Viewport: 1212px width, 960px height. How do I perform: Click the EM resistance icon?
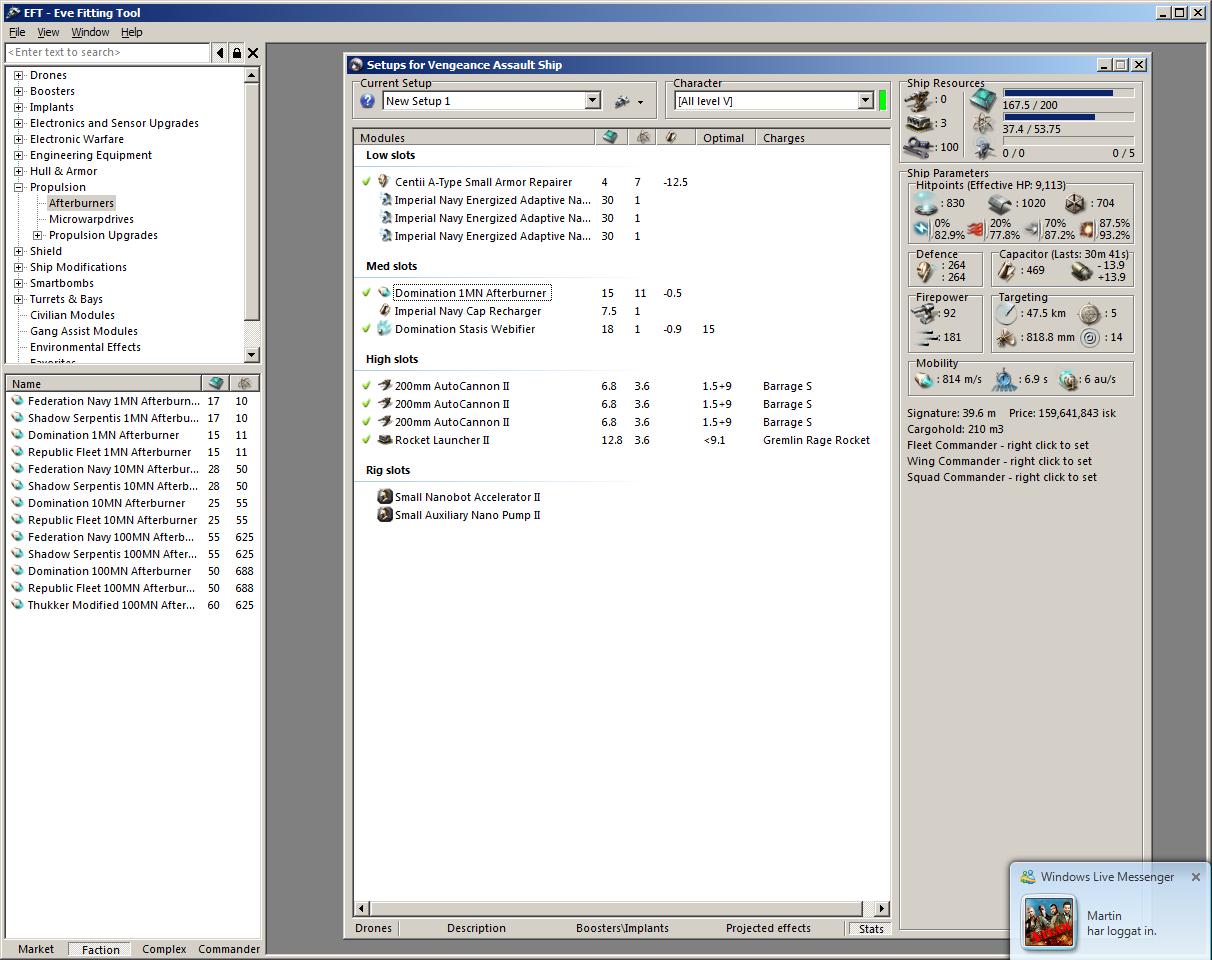[x=921, y=229]
